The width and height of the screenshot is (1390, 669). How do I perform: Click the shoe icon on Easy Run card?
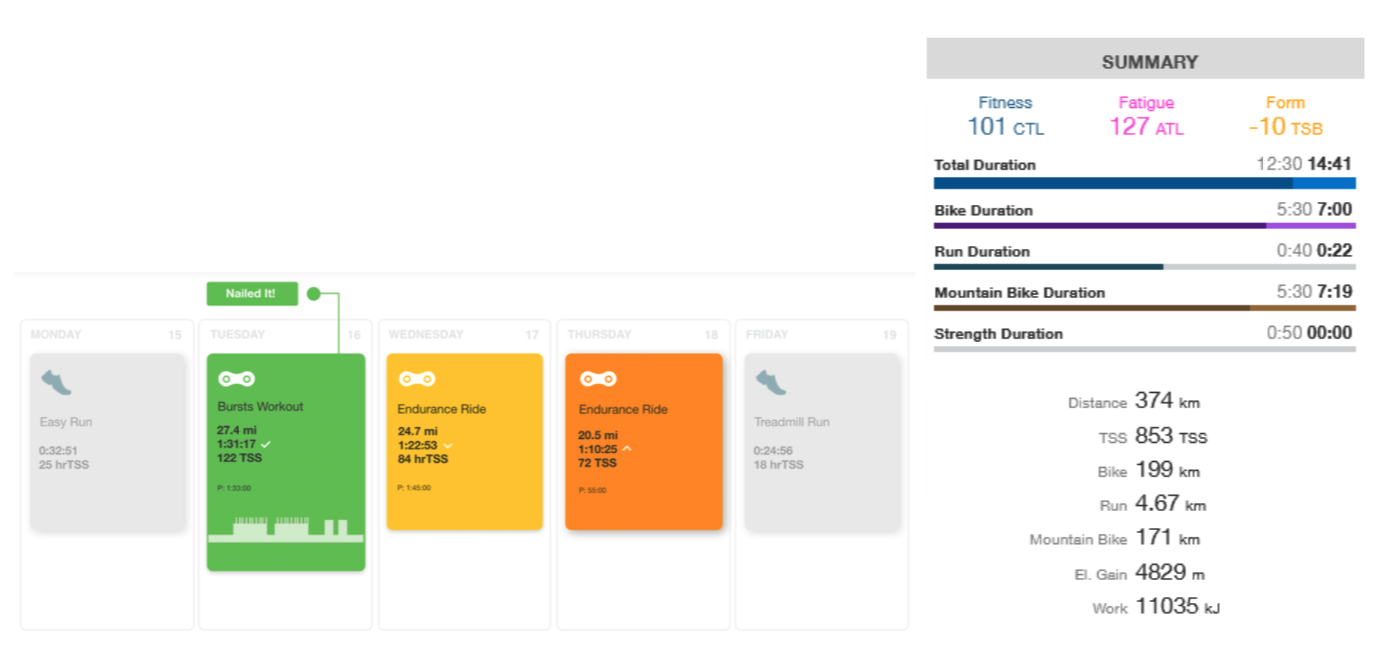(x=55, y=381)
